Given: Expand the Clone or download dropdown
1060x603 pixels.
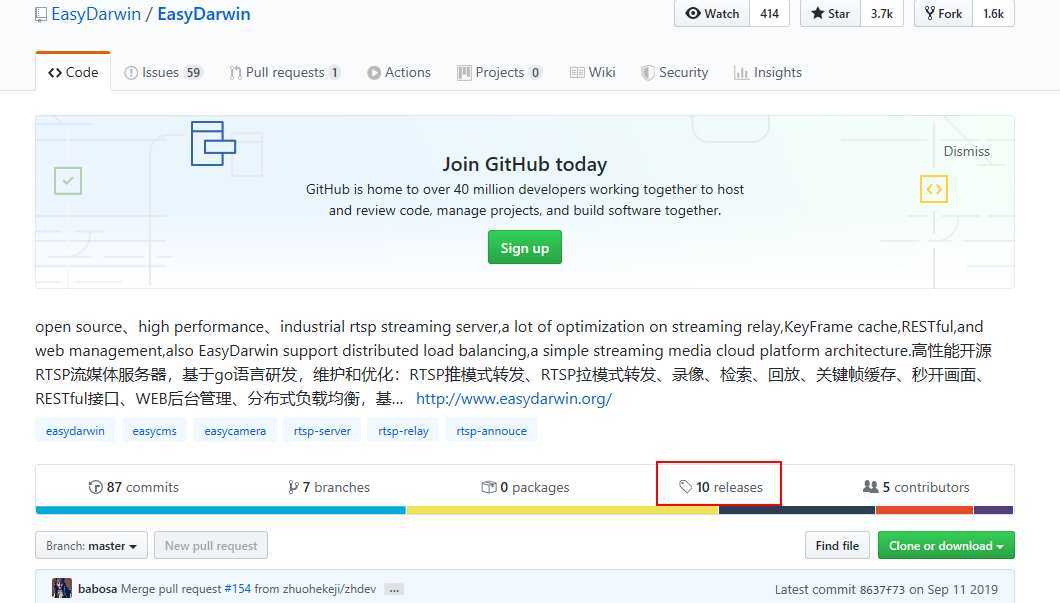Looking at the screenshot, I should 946,546.
